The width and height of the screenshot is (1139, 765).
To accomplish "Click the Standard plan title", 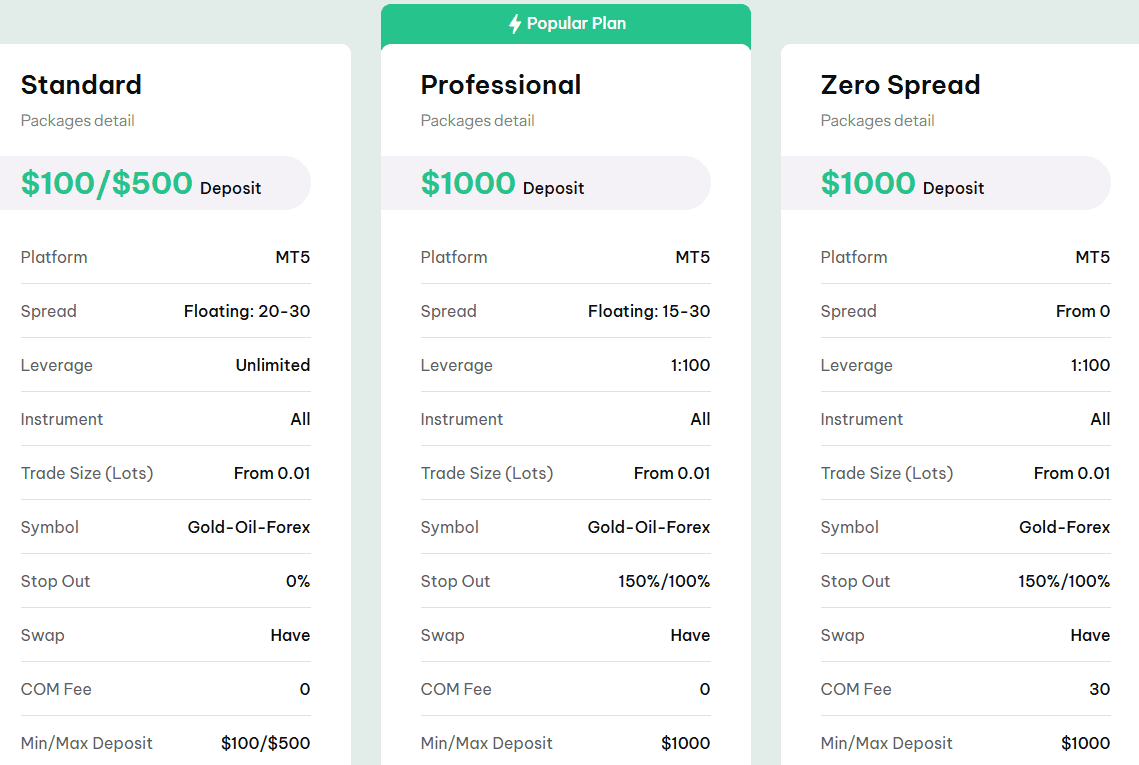I will (x=81, y=85).
